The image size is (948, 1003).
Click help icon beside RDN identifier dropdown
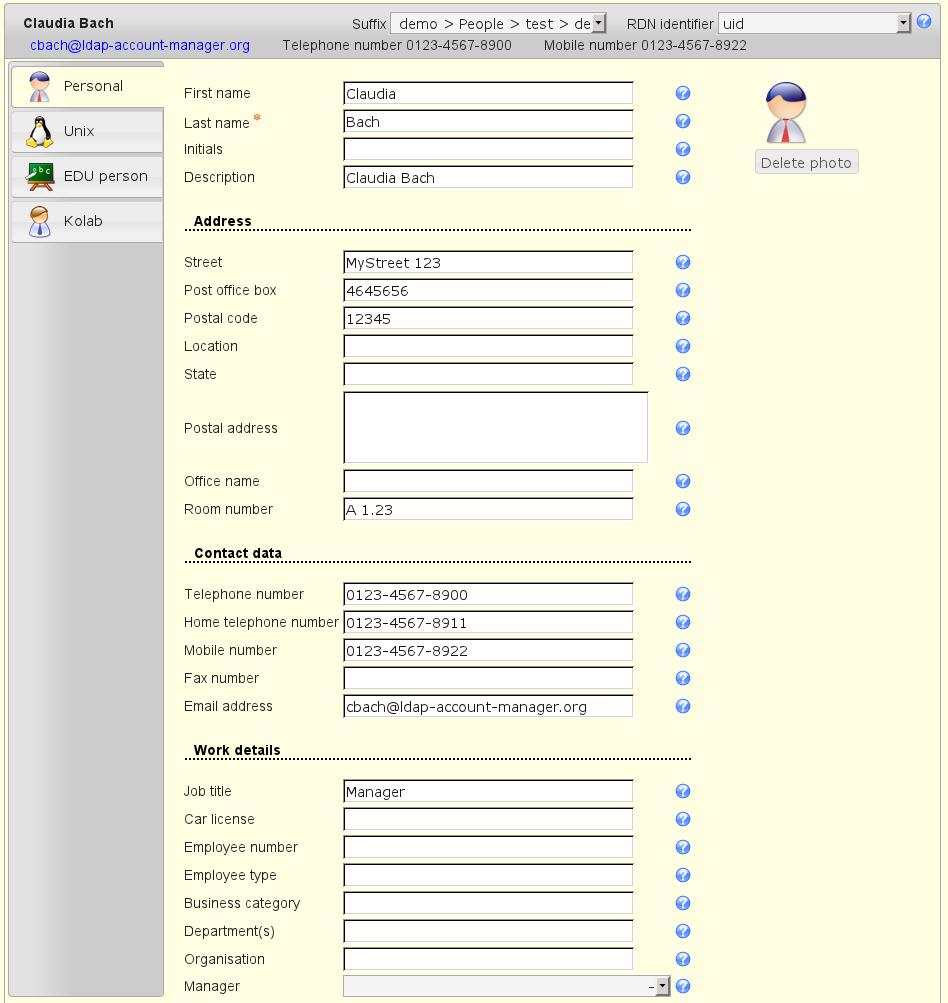(x=924, y=22)
